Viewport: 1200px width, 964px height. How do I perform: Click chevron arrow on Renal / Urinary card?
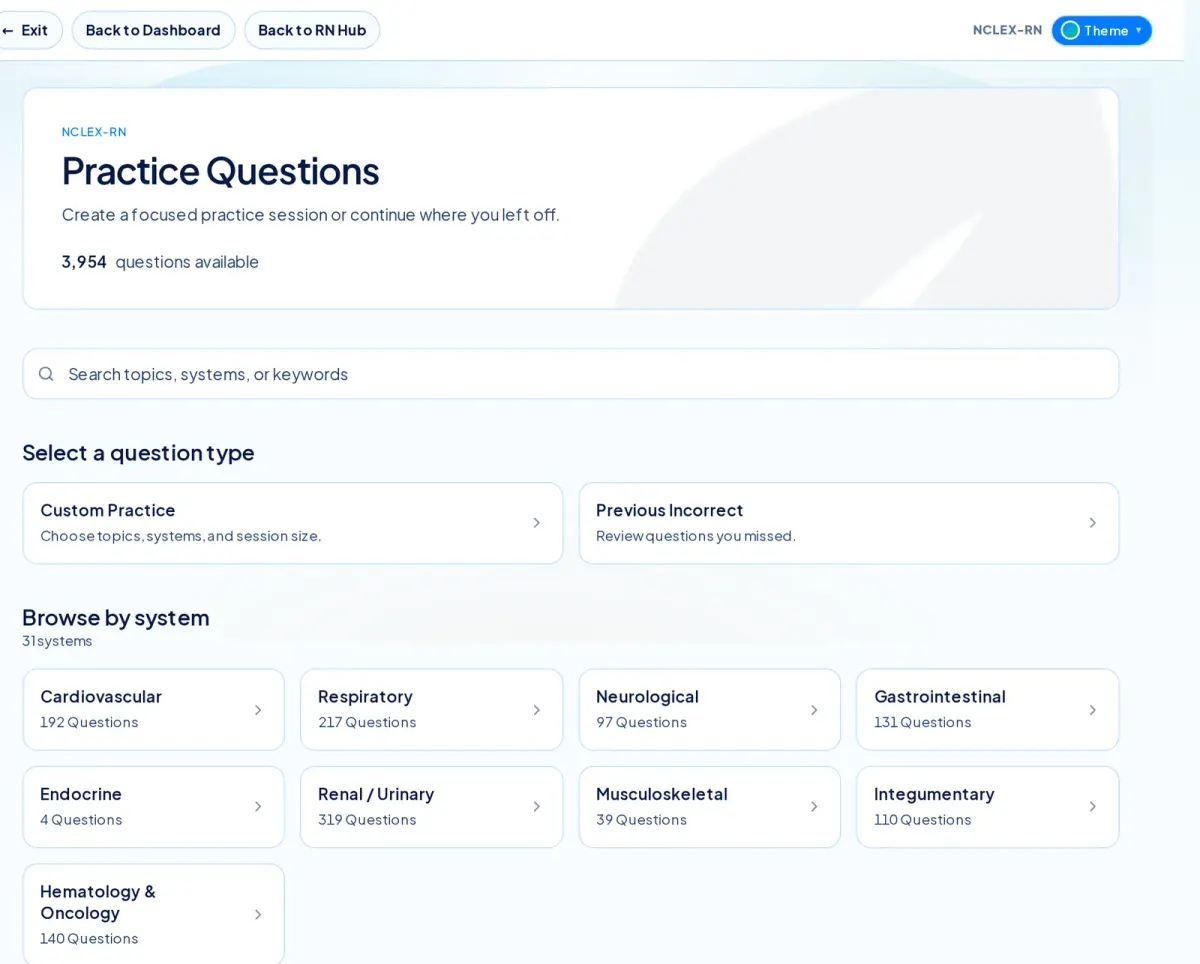pyautogui.click(x=537, y=807)
